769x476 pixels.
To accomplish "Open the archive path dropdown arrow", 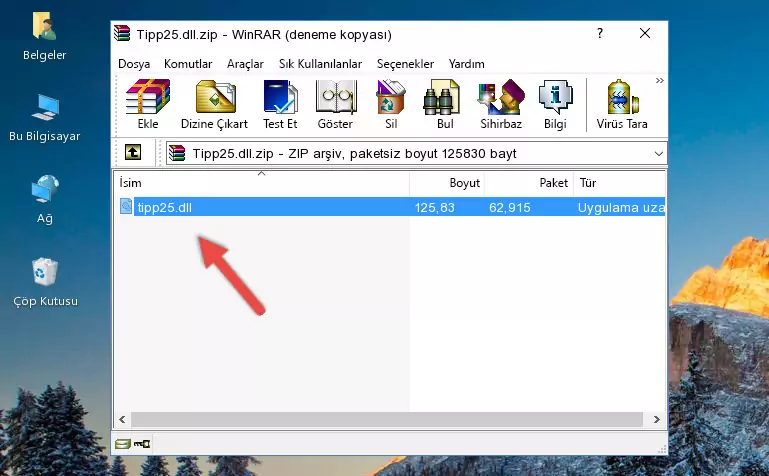I will tap(659, 153).
